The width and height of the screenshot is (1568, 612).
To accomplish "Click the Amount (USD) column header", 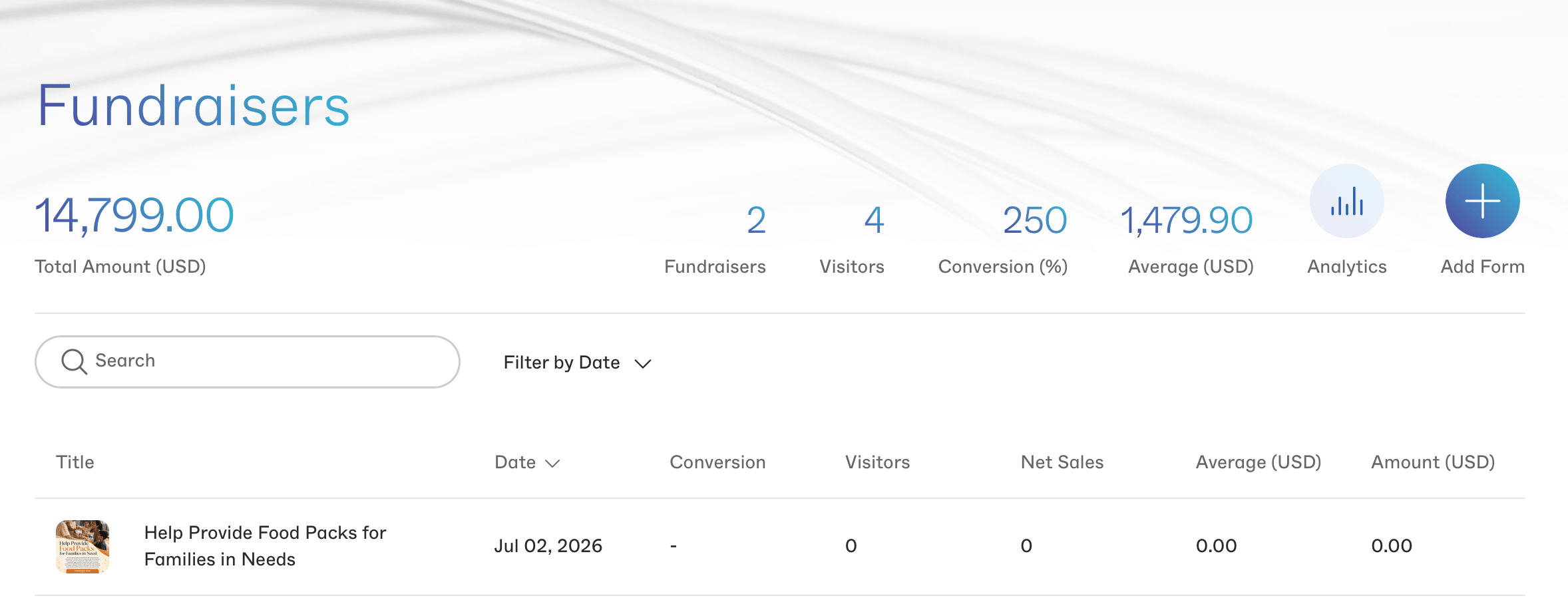I will coord(1433,462).
